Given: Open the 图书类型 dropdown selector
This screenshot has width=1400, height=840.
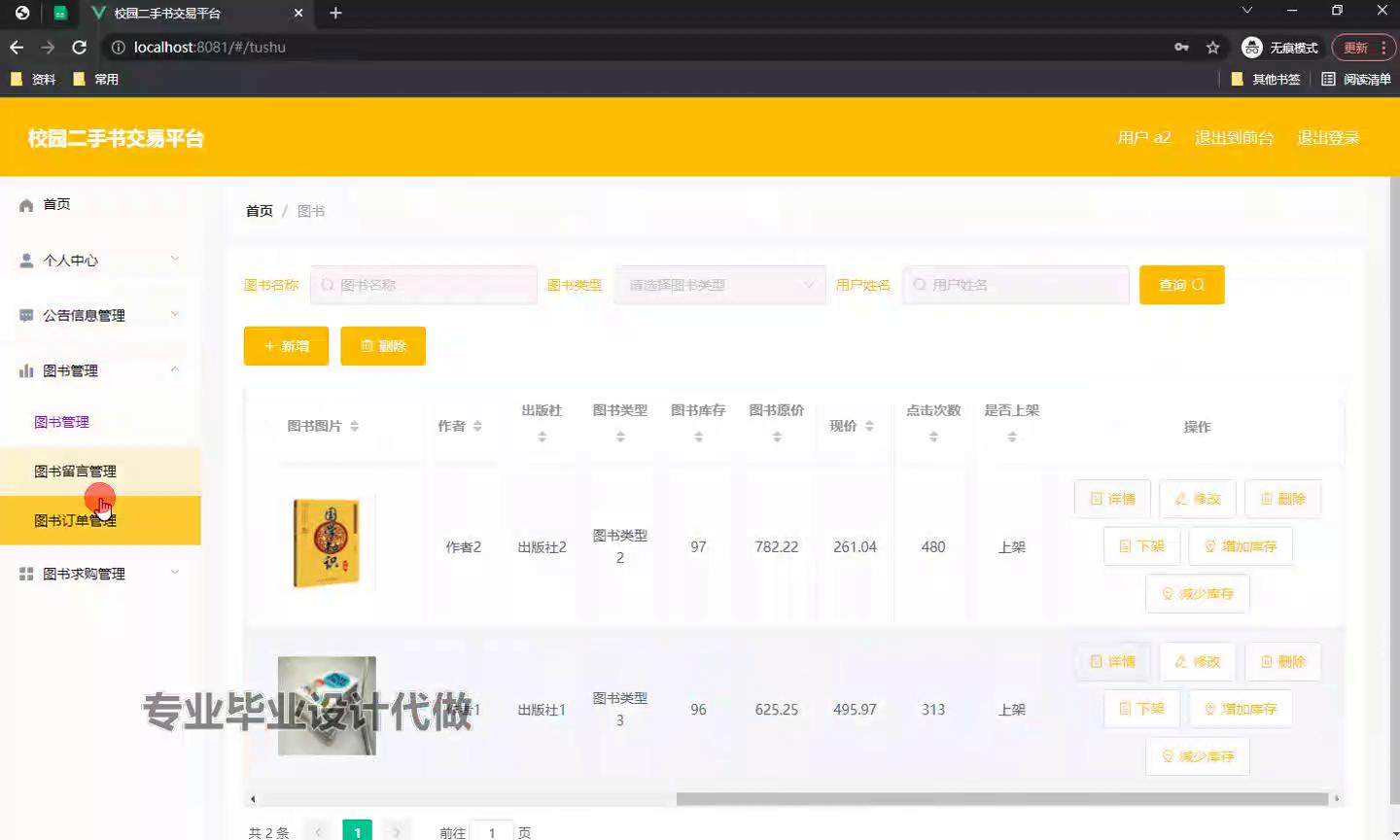Looking at the screenshot, I should click(719, 285).
